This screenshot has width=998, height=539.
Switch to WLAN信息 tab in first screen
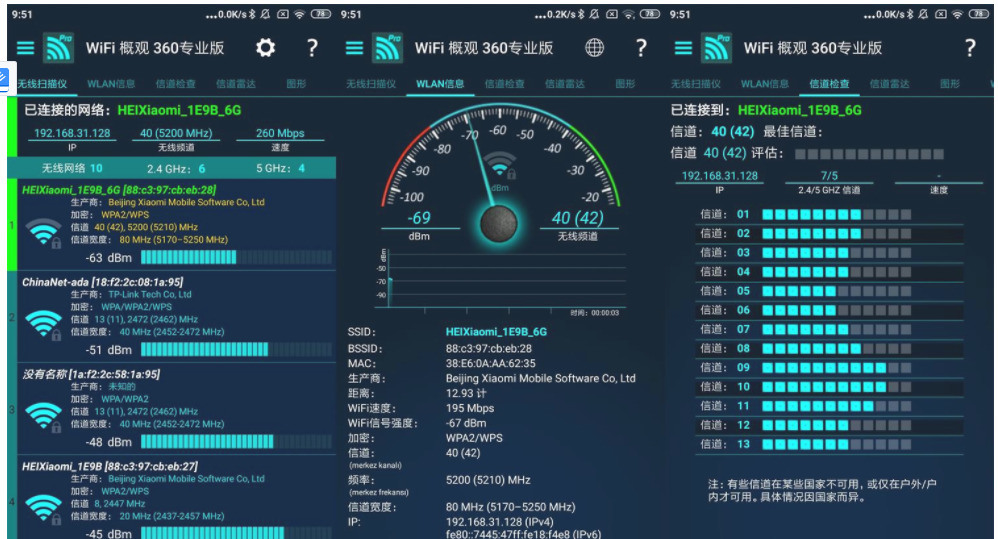coord(111,84)
